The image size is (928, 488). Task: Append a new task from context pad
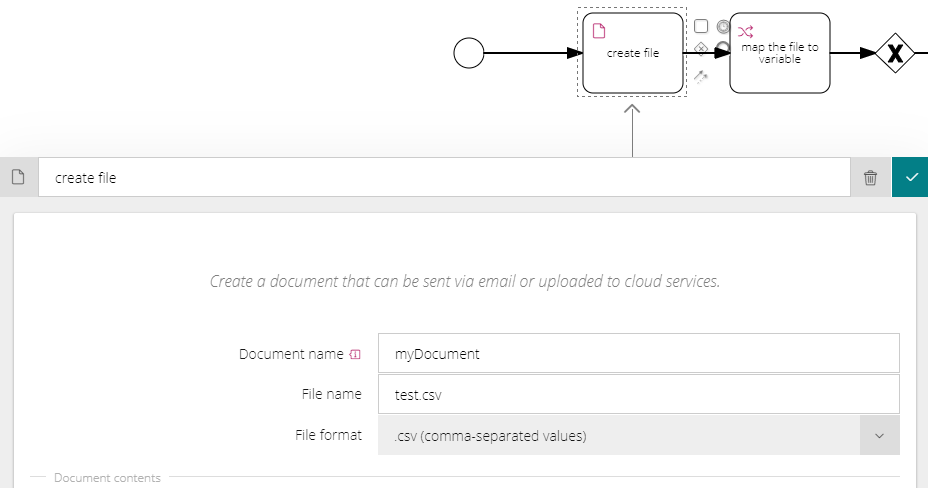(x=701, y=26)
